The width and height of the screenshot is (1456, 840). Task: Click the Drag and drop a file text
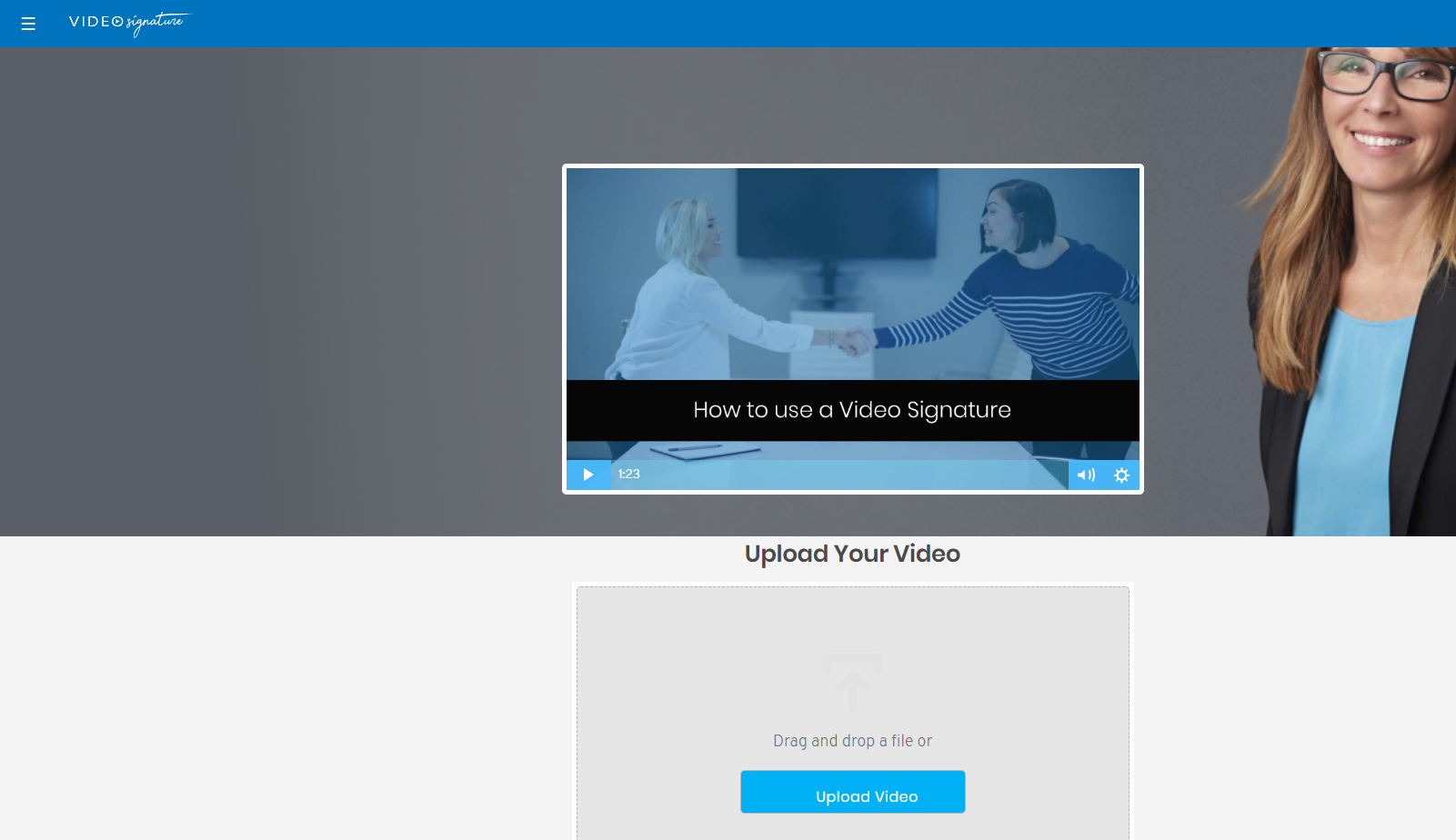tap(852, 740)
